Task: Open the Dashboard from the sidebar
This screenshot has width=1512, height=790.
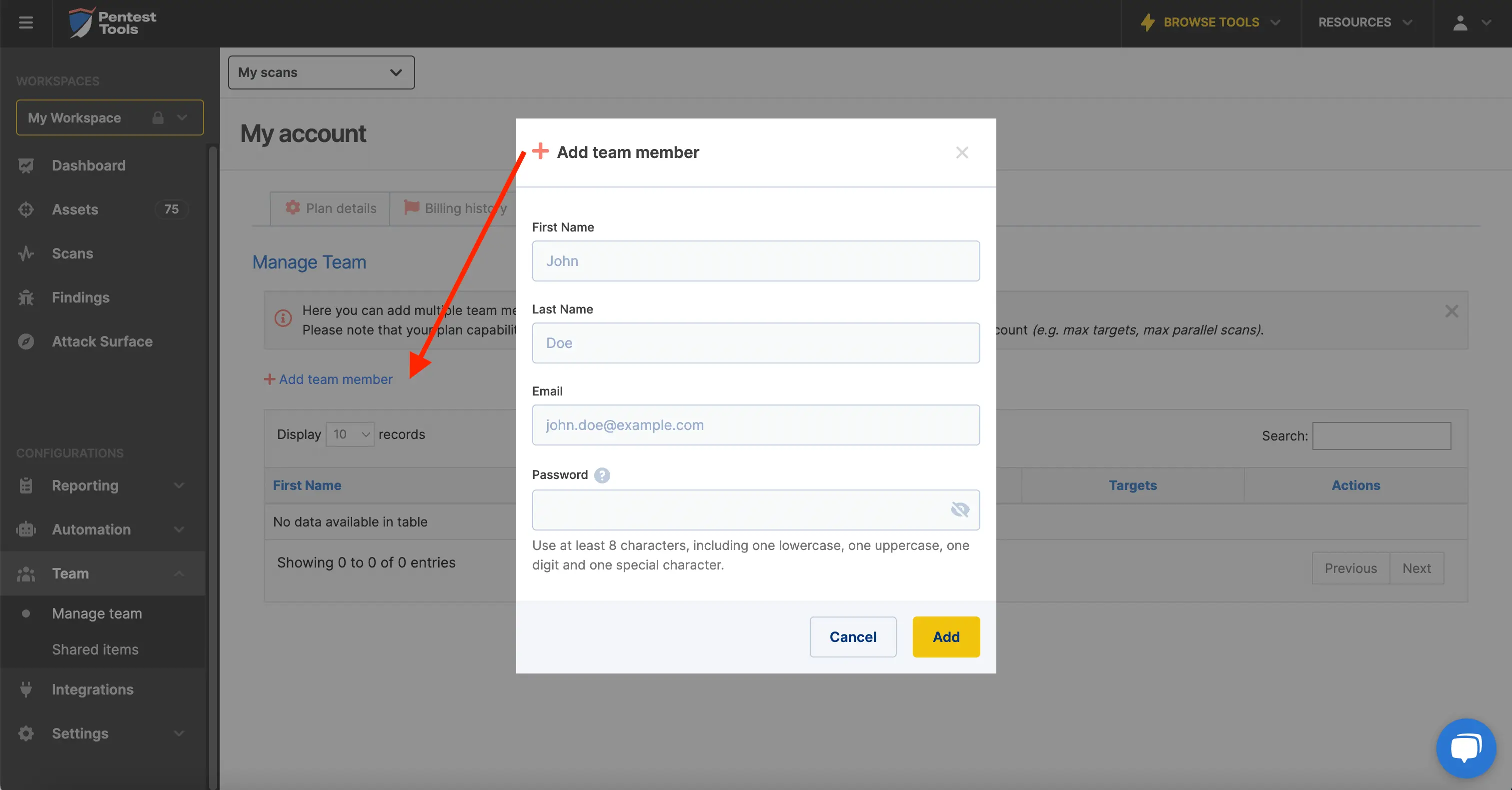Action: tap(88, 165)
